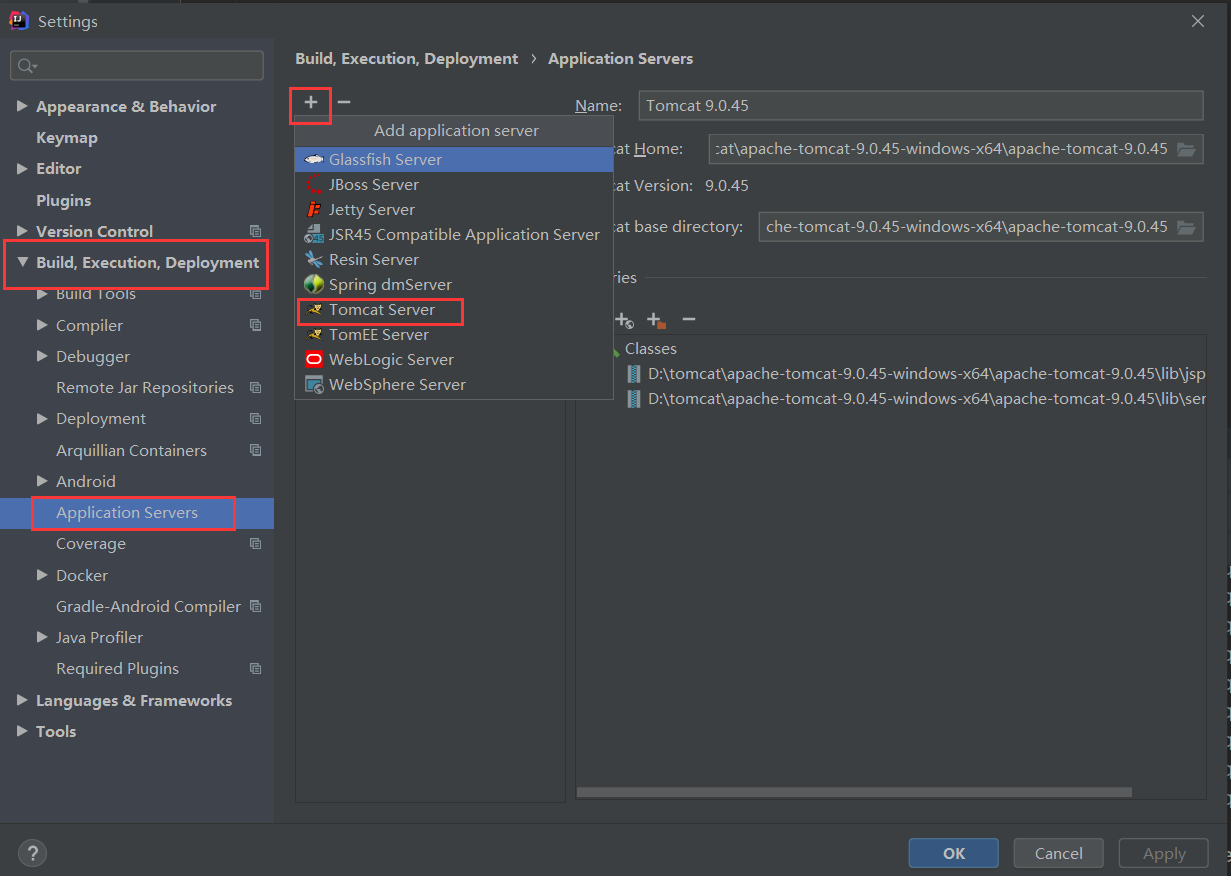Viewport: 1231px width, 876px height.
Task: Collapse Build, Execution, Deployment arrow
Action: pos(22,263)
